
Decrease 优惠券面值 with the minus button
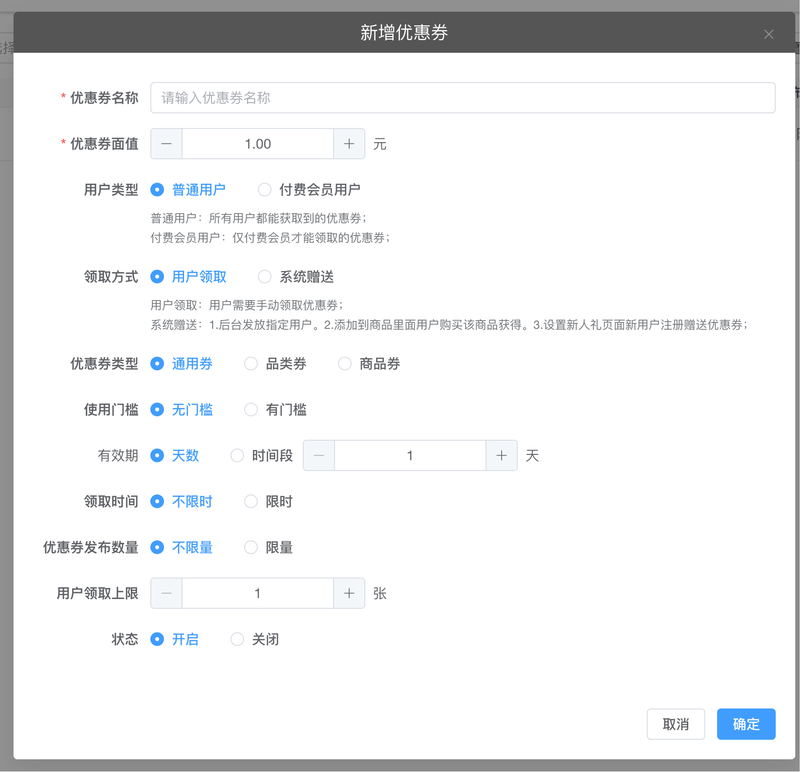pos(166,144)
